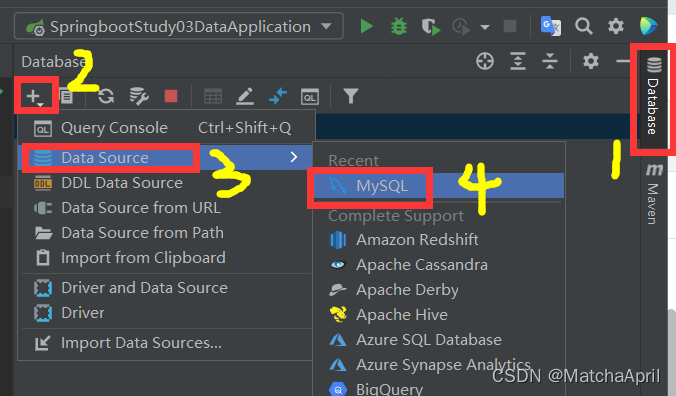Run the SpringbootStudy03DataApplication configuration
The width and height of the screenshot is (676, 396).
pos(366,26)
